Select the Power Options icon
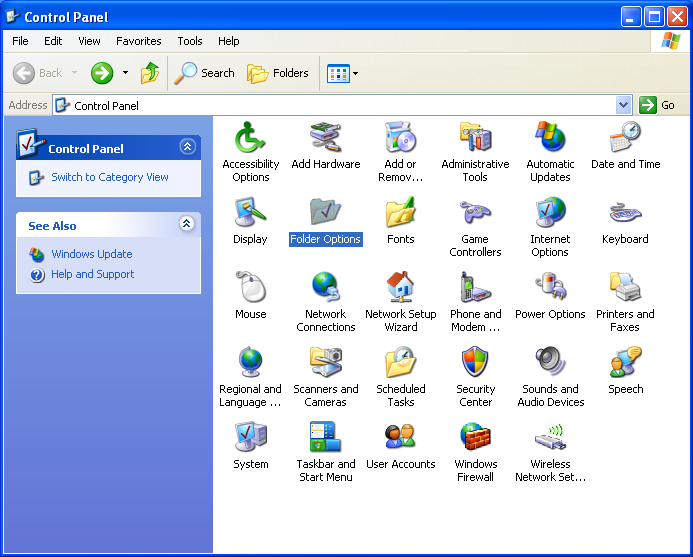 [x=550, y=287]
